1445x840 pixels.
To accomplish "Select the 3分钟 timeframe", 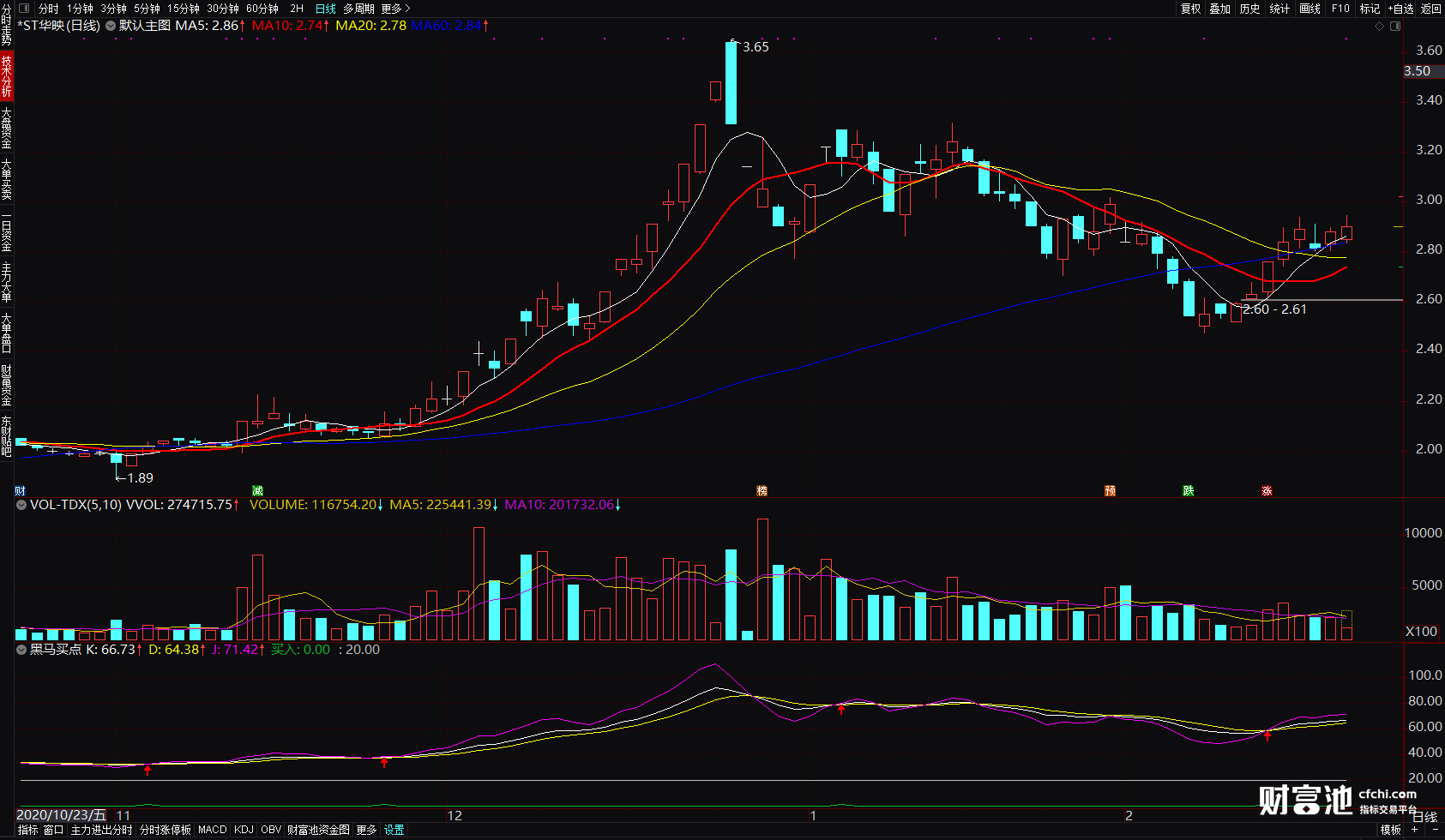I will [x=113, y=9].
